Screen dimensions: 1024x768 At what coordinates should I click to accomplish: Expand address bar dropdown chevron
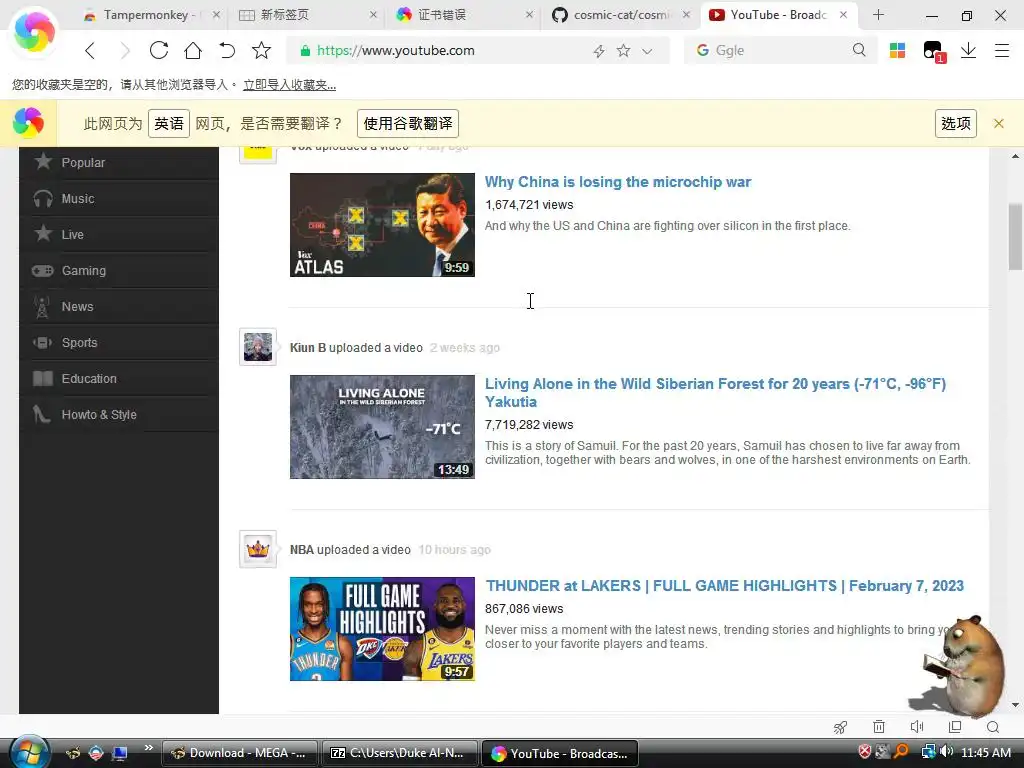pos(647,51)
